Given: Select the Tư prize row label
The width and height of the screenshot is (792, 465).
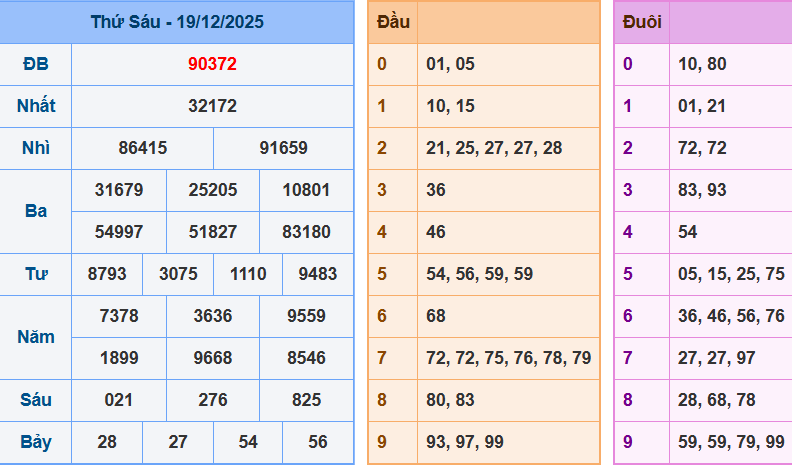Looking at the screenshot, I should coord(36,274).
